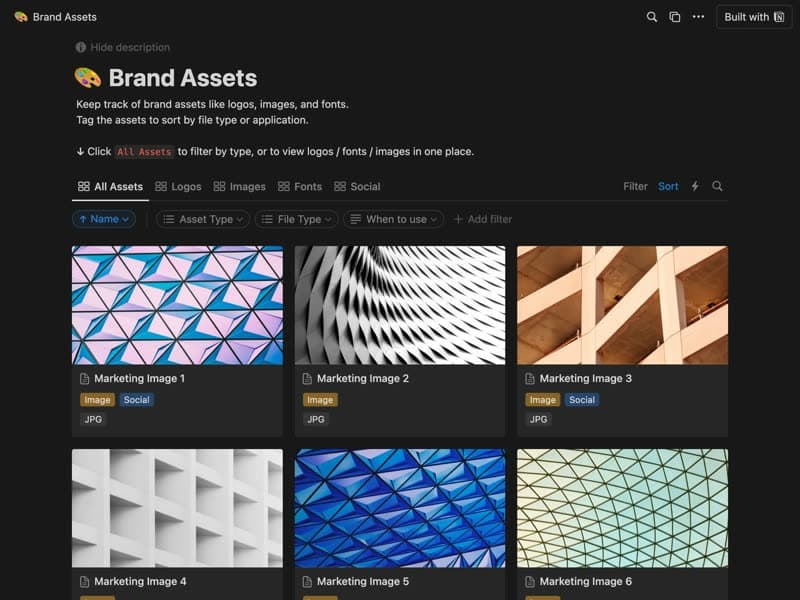Click the JPG tag on Marketing Image 1
800x600 pixels.
93,419
